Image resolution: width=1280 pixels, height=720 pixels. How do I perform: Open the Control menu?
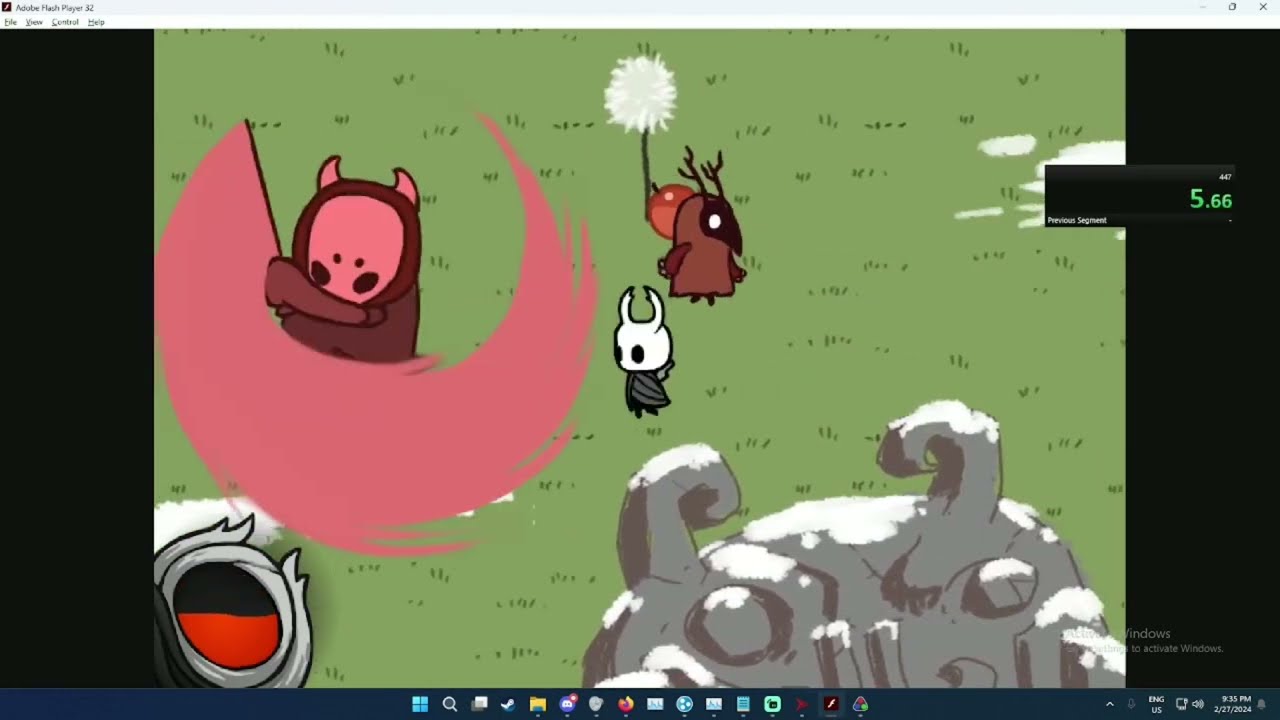[x=65, y=22]
